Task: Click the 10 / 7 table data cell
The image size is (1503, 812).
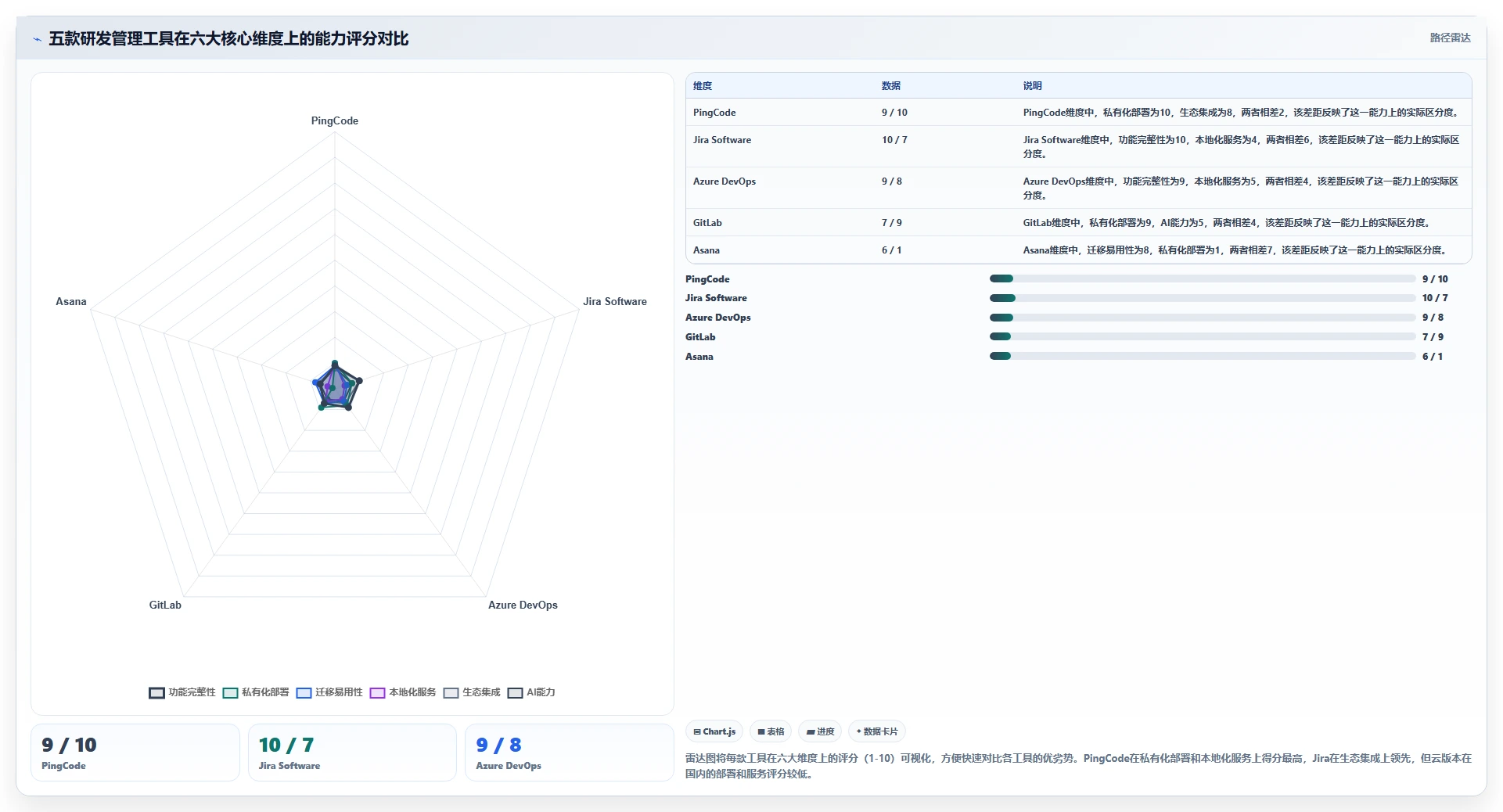Action: (894, 140)
